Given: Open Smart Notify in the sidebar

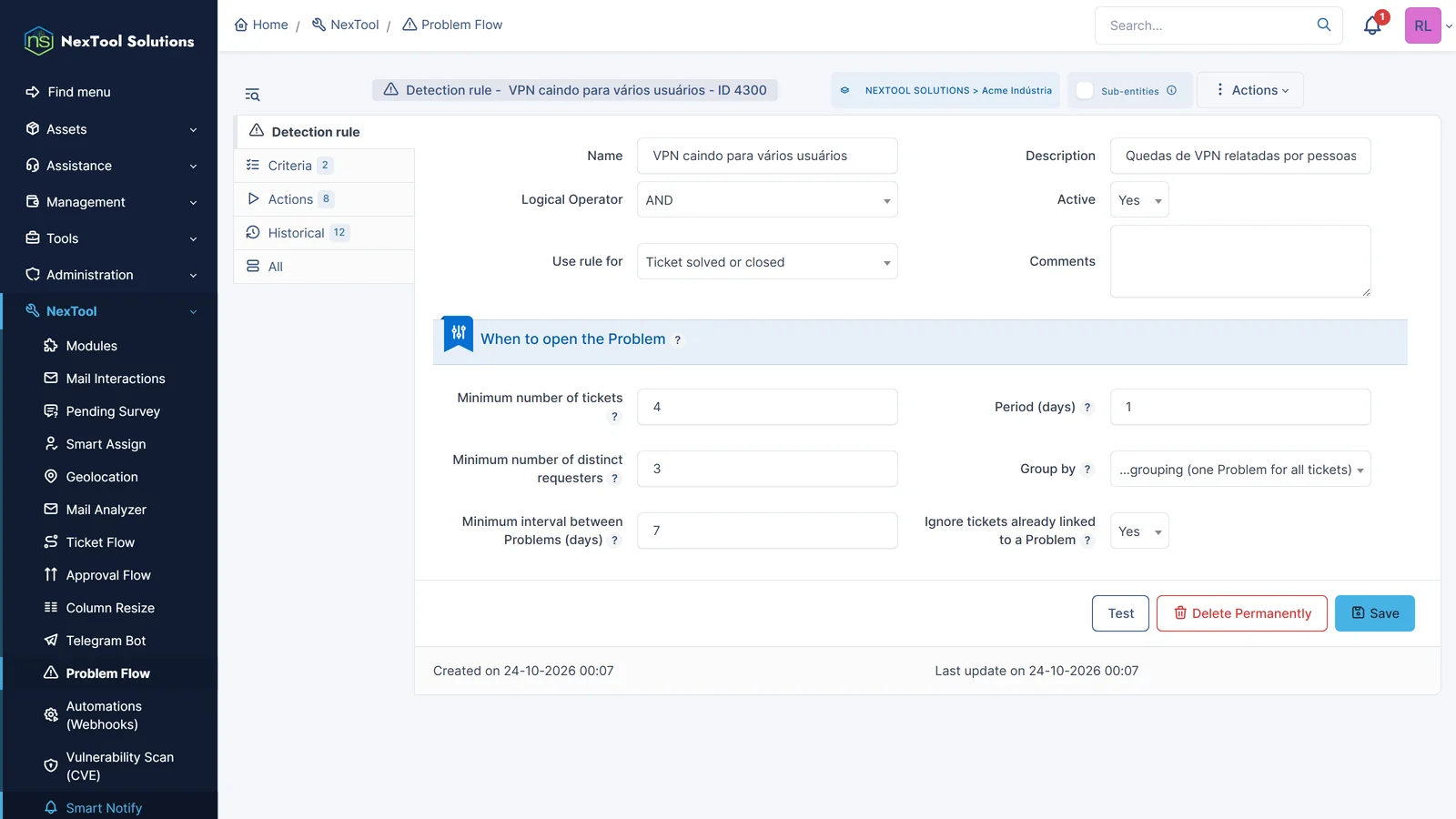Looking at the screenshot, I should pos(104,808).
